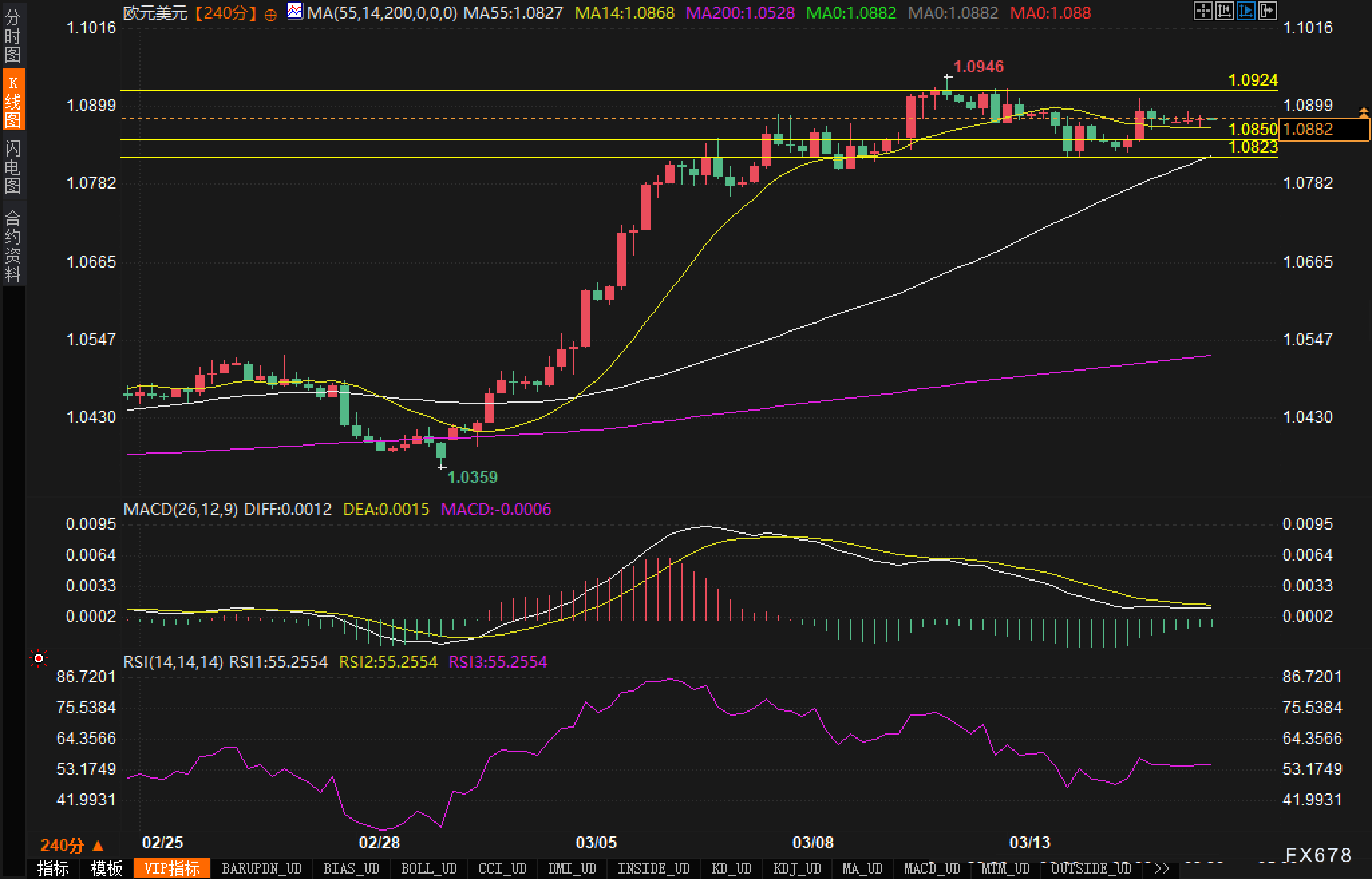
Task: Click the red sun marker beside RSI panel
Action: pyautogui.click(x=39, y=660)
